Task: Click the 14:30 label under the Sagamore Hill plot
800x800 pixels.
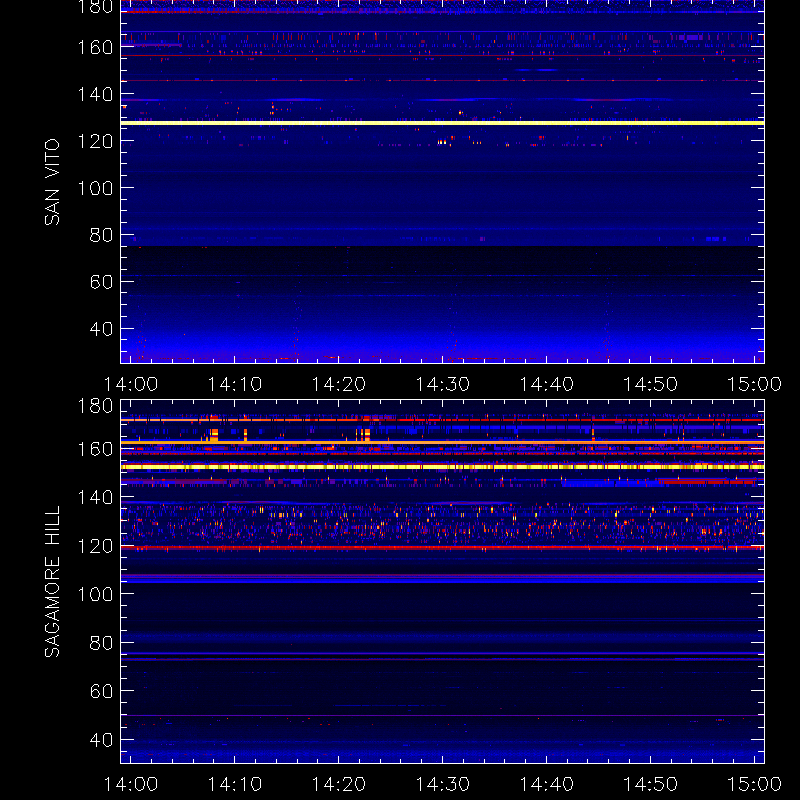Action: (442, 784)
